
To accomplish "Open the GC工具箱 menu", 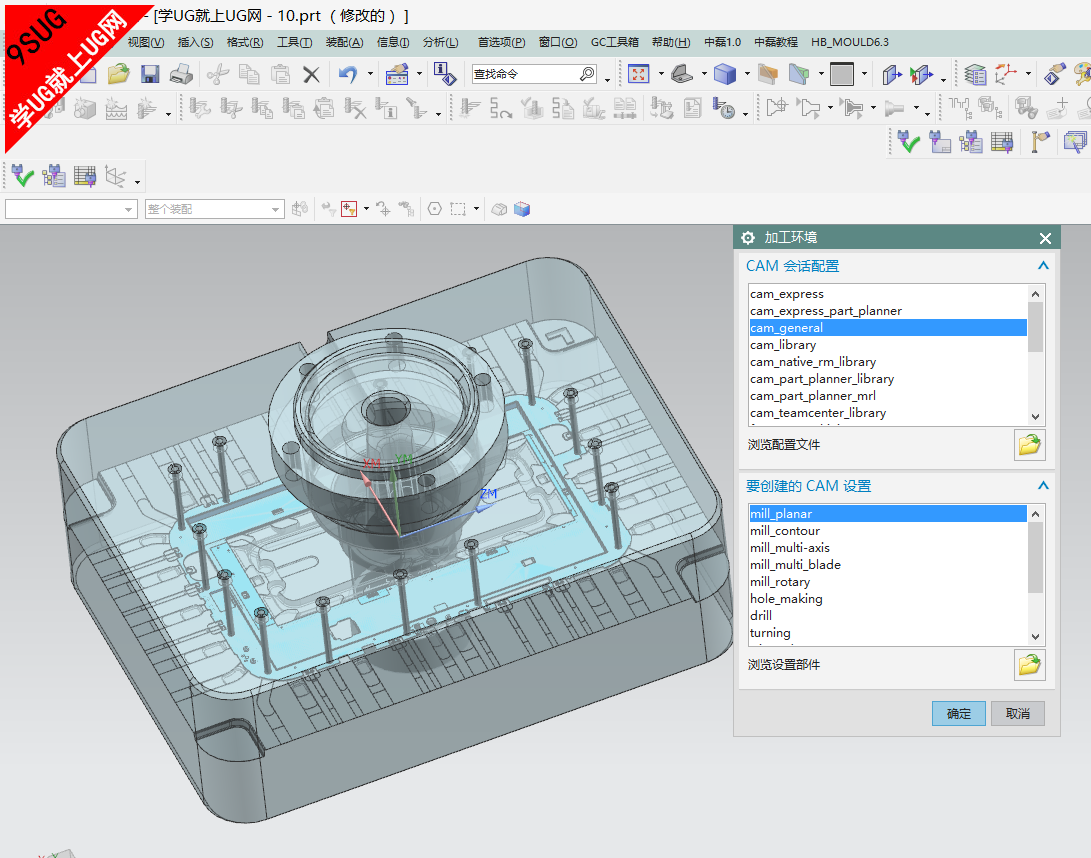I will click(x=614, y=42).
